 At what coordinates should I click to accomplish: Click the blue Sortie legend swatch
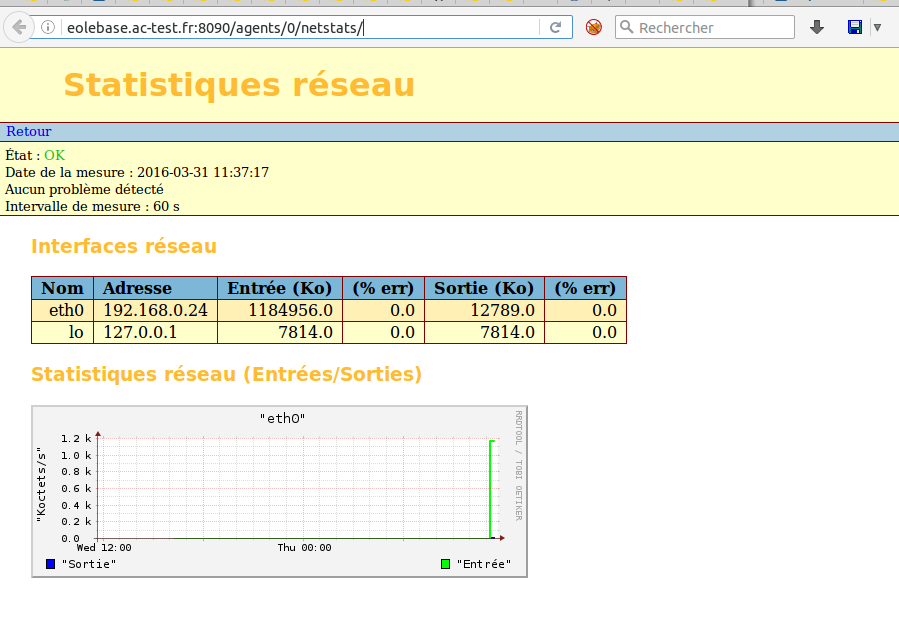(51, 565)
